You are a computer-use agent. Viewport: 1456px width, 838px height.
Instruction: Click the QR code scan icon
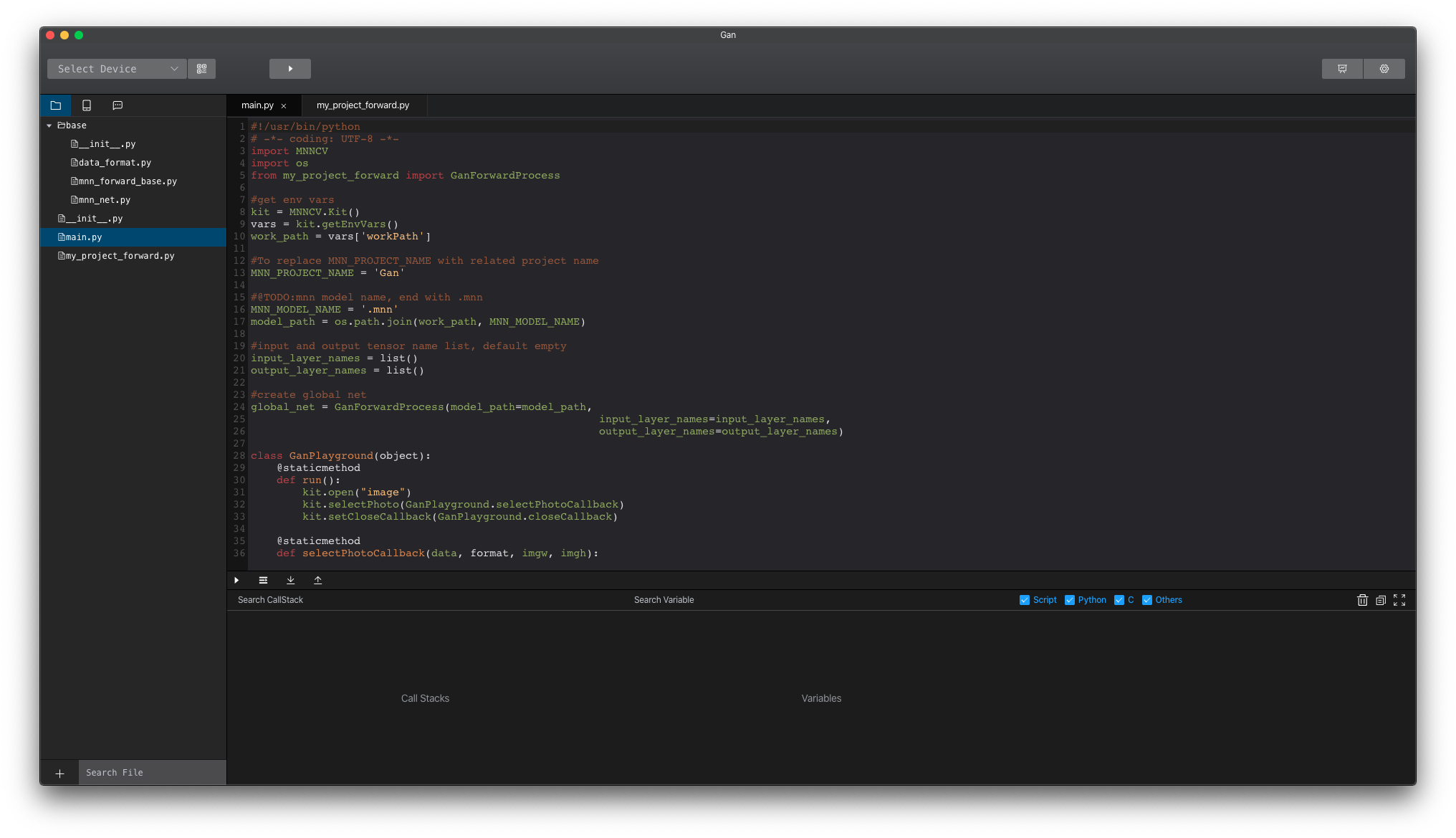point(201,69)
